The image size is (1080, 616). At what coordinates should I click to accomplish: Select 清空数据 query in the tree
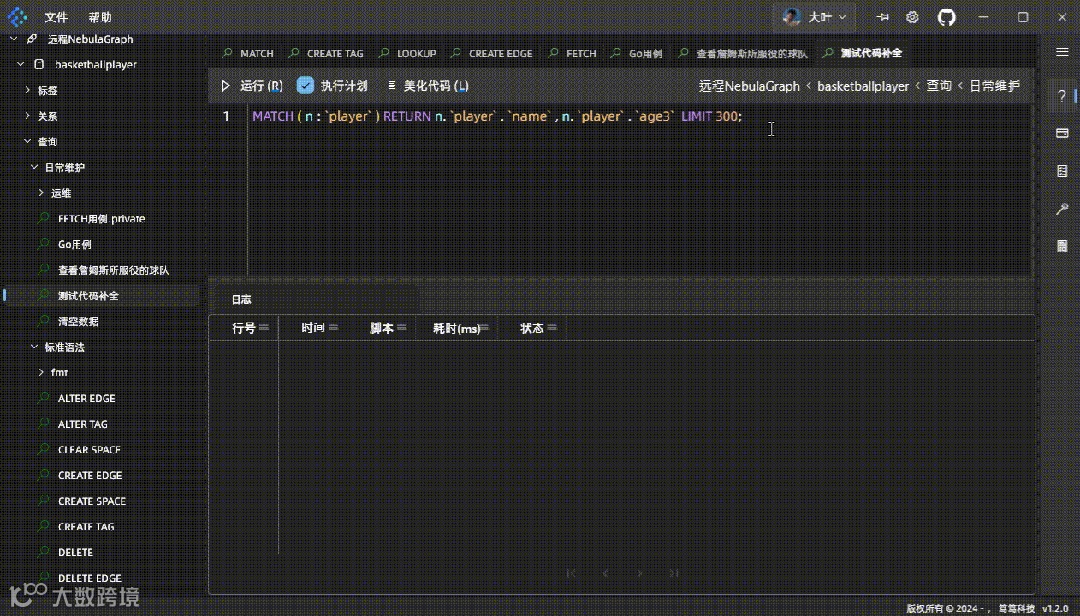78,321
